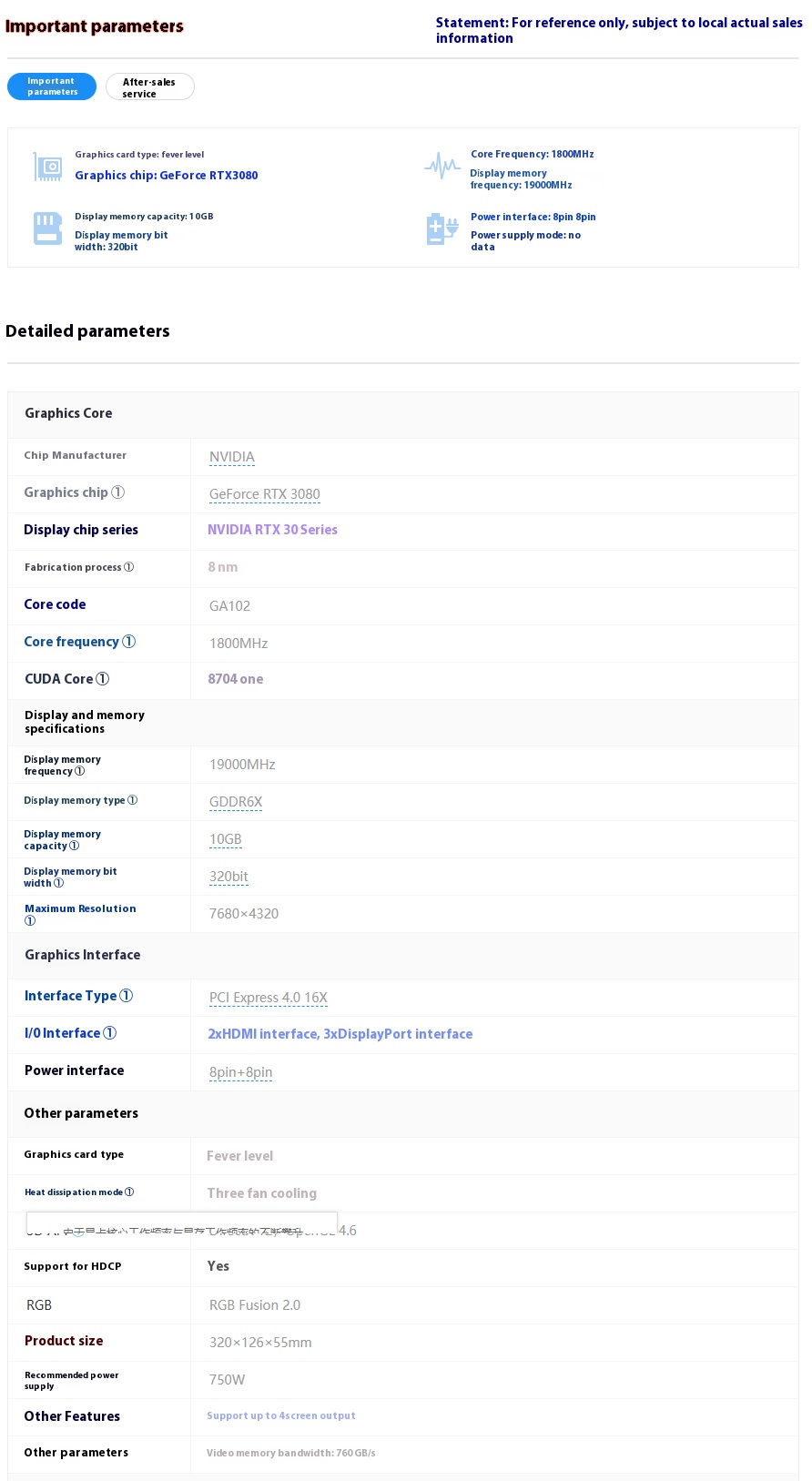Screen dimensions: 812x1481
Task: Click the 1800MHz value in the detailed table
Action: pyautogui.click(x=239, y=644)
